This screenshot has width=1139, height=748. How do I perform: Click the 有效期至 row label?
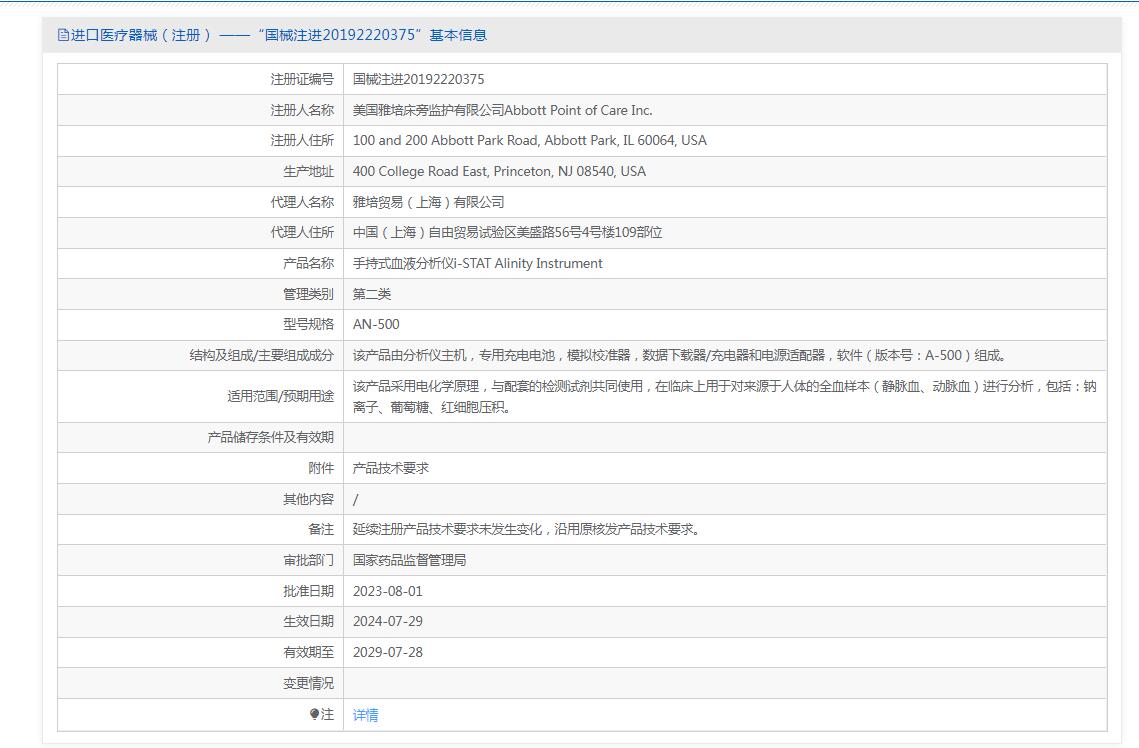pos(309,652)
